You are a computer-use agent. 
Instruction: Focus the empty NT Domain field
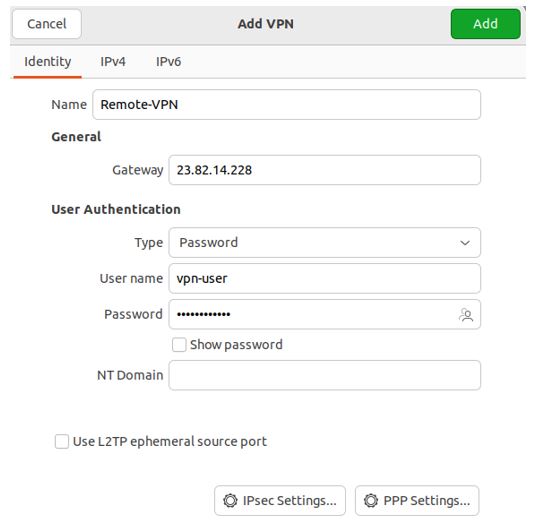tap(324, 375)
